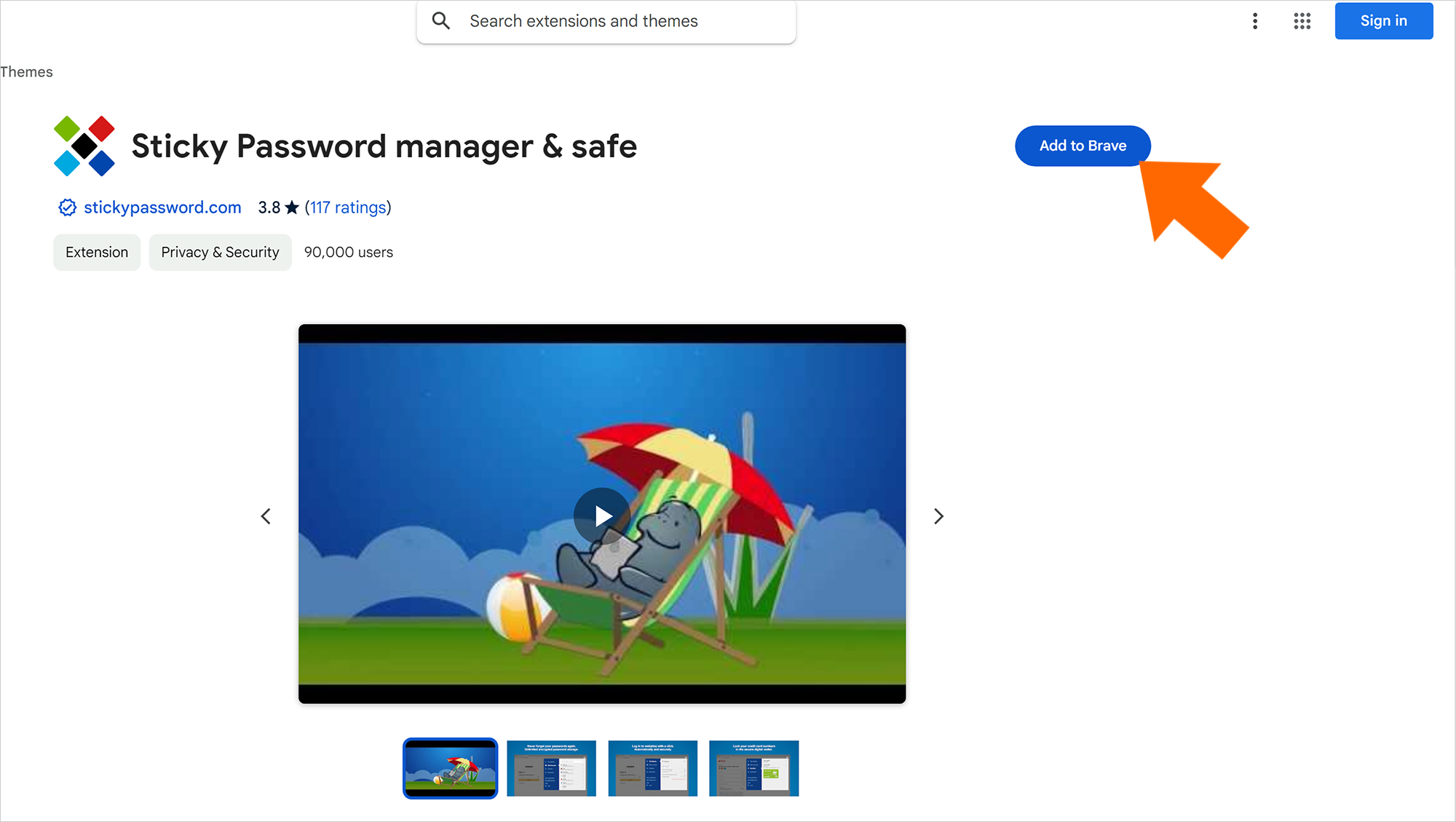This screenshot has width=1456, height=822.
Task: Go to previous screenshot with left chevron
Action: [x=266, y=516]
